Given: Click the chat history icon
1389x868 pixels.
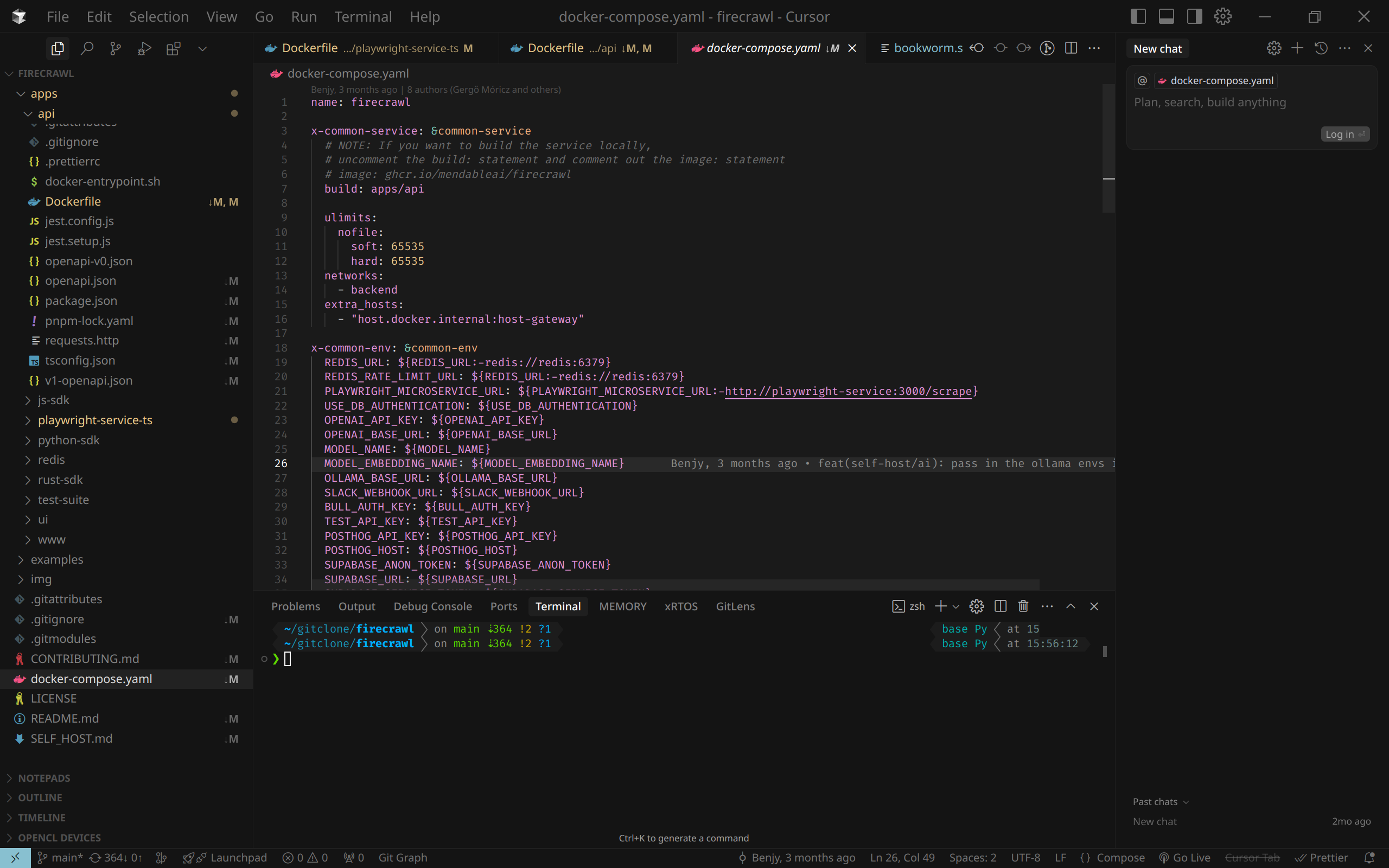Looking at the screenshot, I should 1321,48.
